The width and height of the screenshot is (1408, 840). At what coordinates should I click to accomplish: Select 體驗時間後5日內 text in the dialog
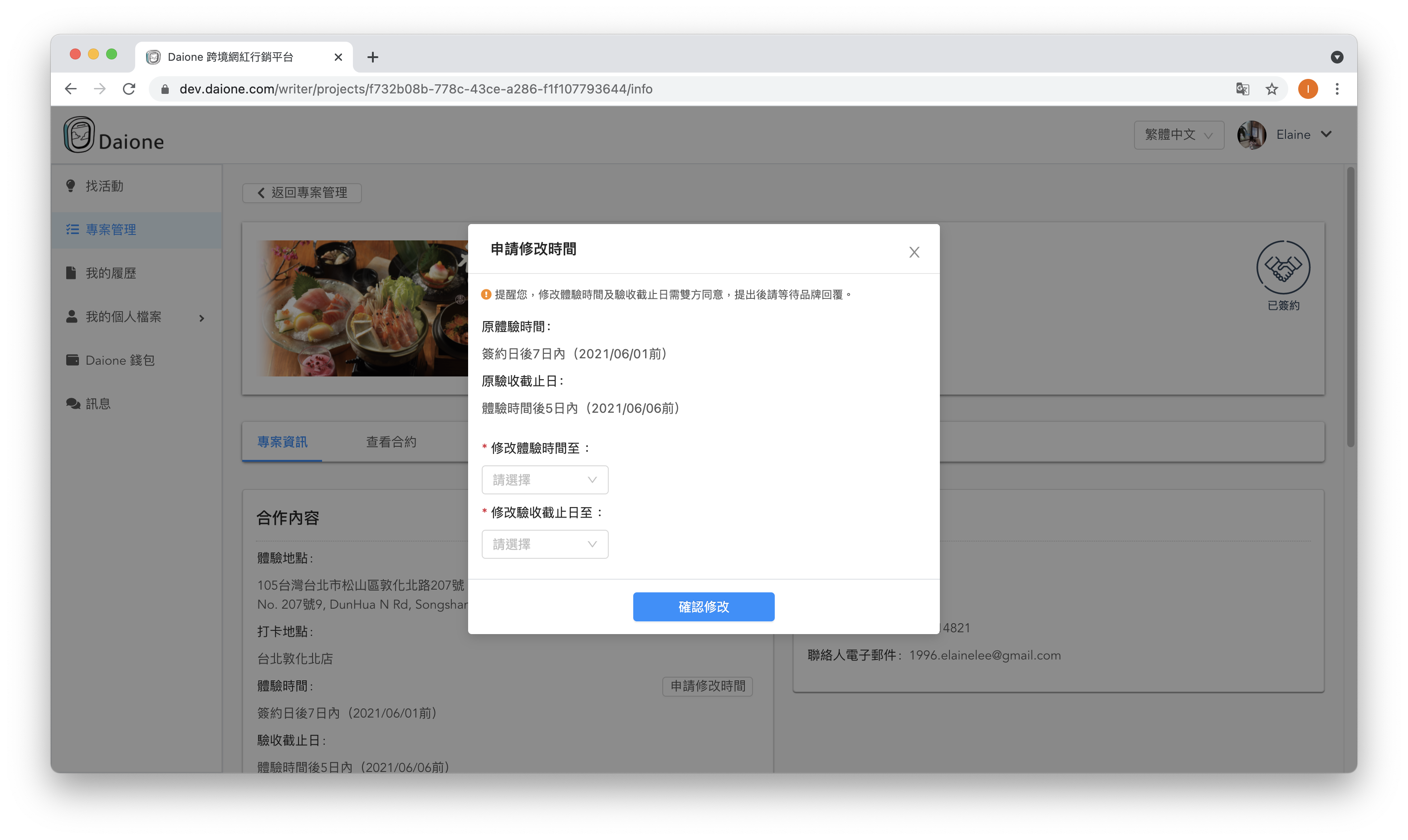tap(530, 408)
